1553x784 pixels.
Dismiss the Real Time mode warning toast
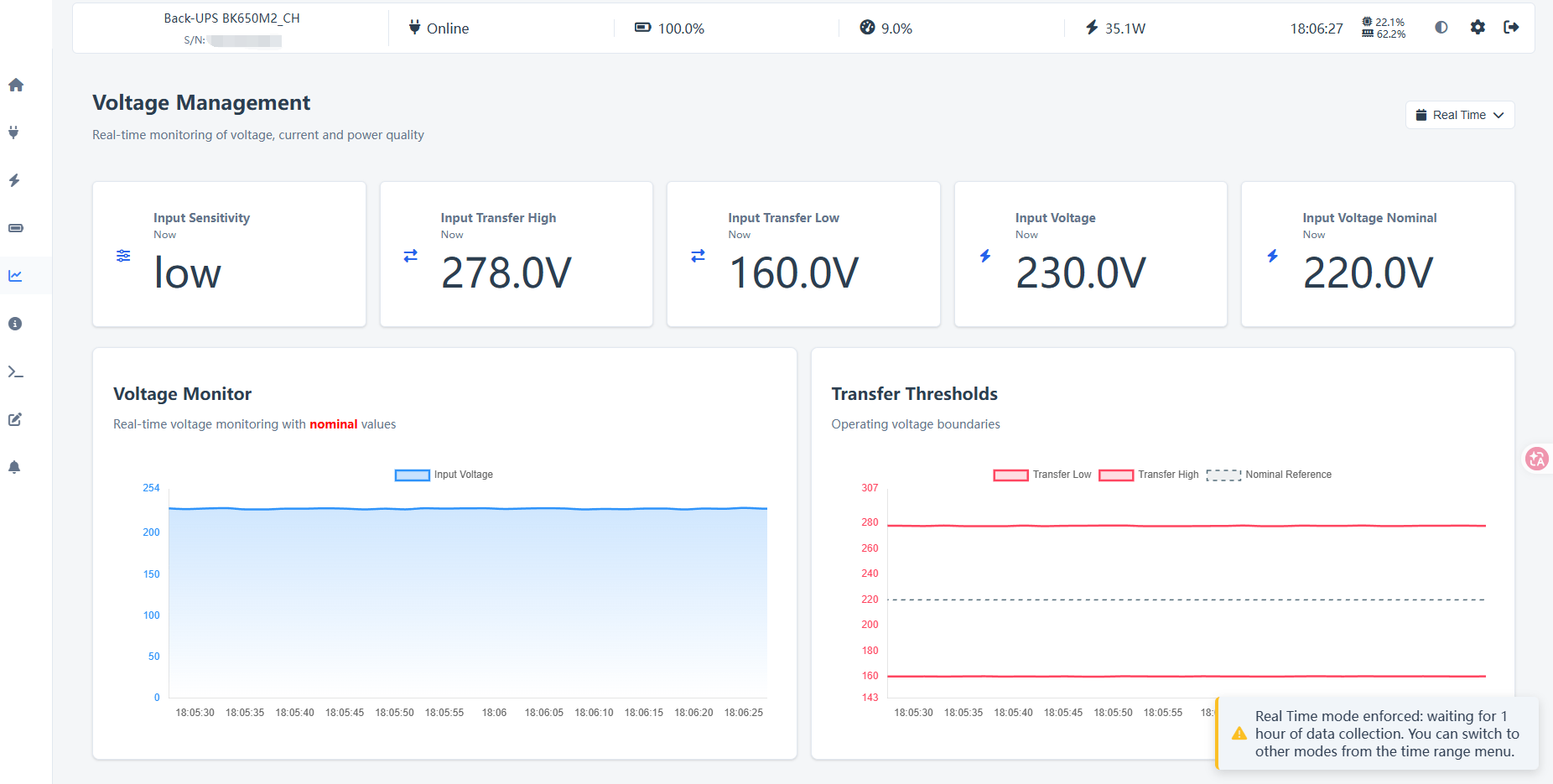click(1377, 734)
